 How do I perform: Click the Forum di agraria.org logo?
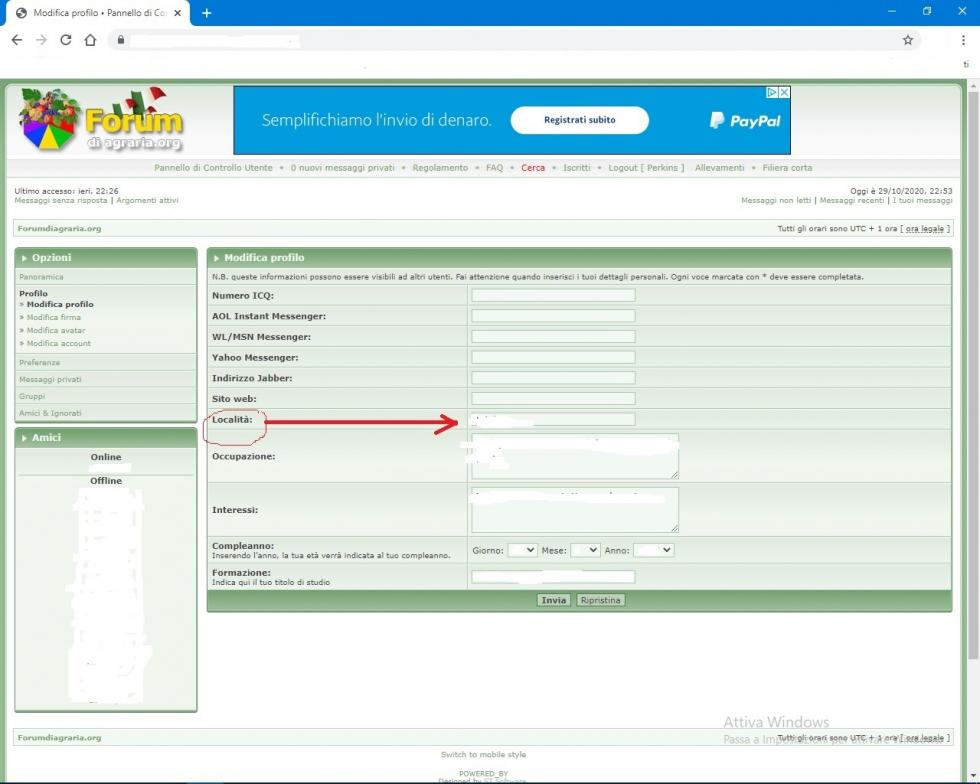pyautogui.click(x=100, y=122)
